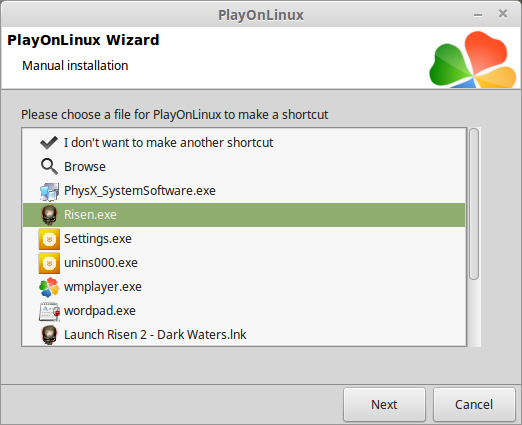The height and width of the screenshot is (425, 522).
Task: Click the magnifying glass Browse icon
Action: [x=49, y=166]
